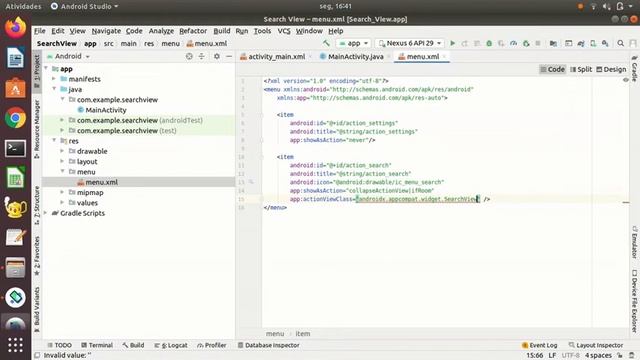Click the Debug app bug icon
640x360 pixels.
[x=489, y=43]
